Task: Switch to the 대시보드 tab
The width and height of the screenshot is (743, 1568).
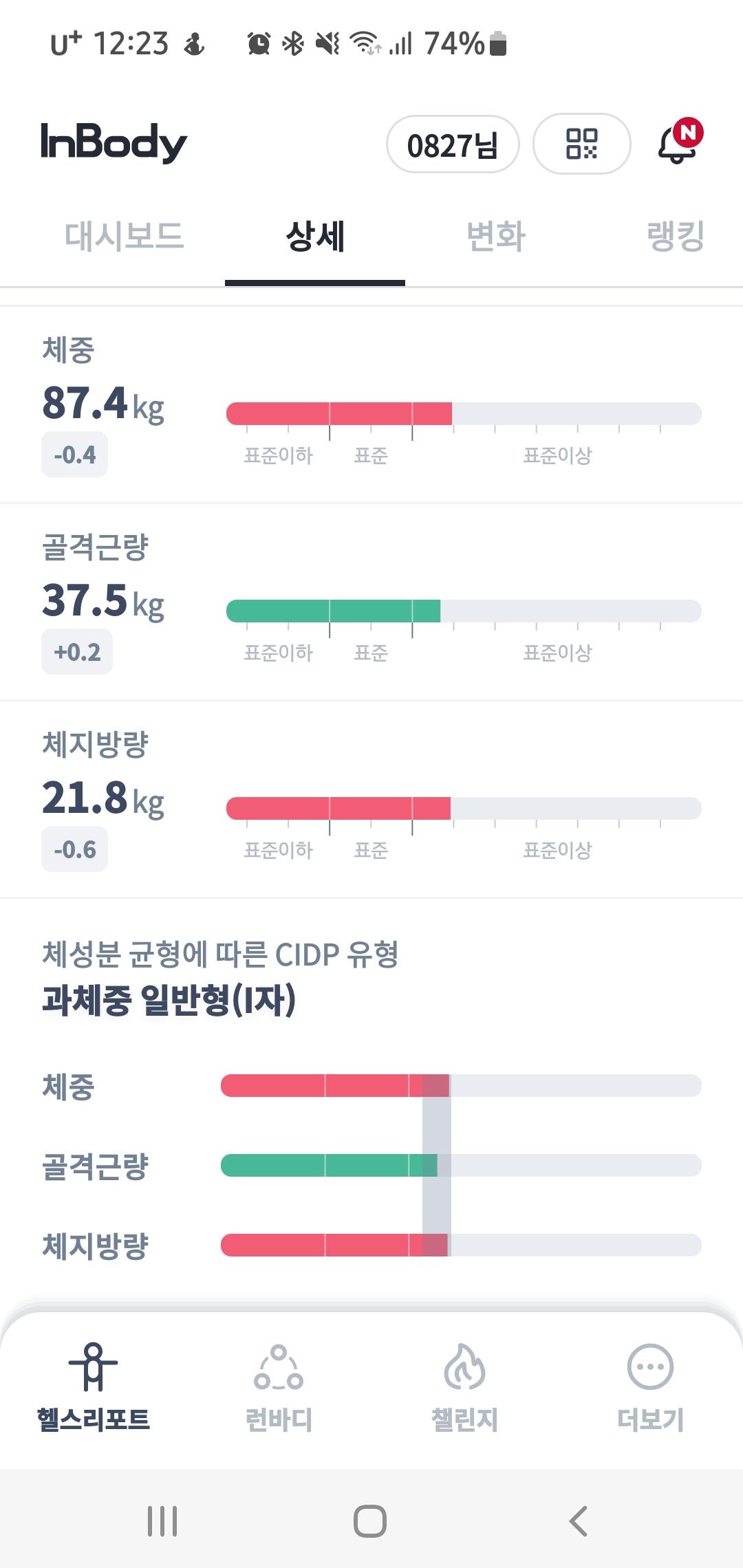Action: point(125,236)
